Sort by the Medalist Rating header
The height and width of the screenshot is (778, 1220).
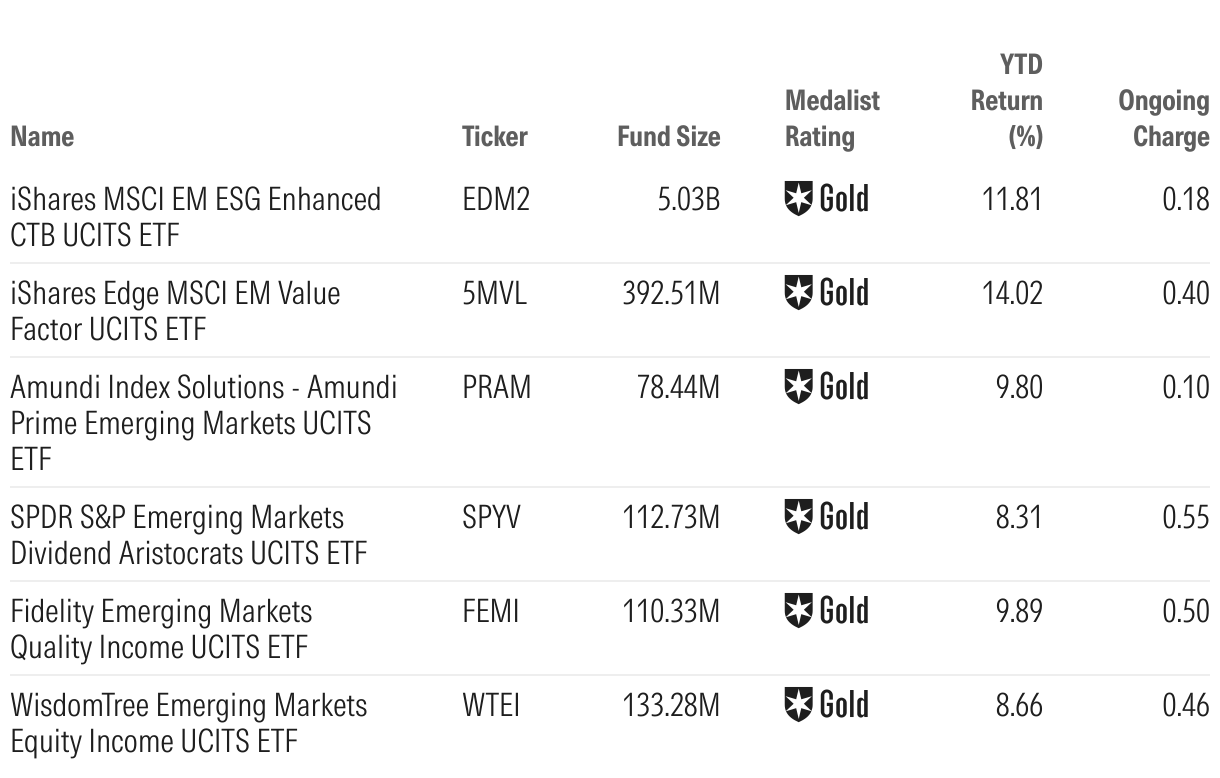[832, 118]
